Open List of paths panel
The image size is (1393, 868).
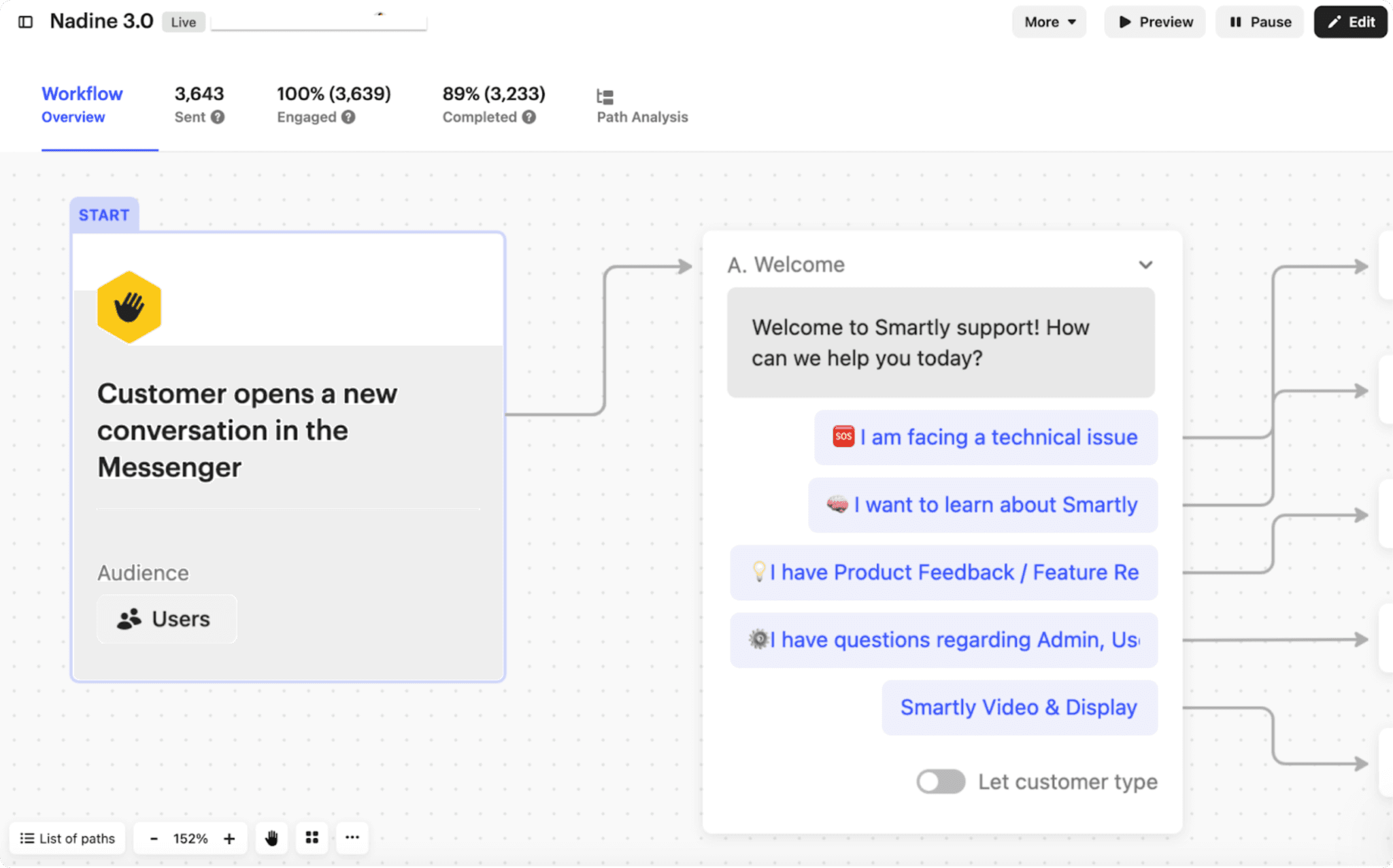click(67, 838)
